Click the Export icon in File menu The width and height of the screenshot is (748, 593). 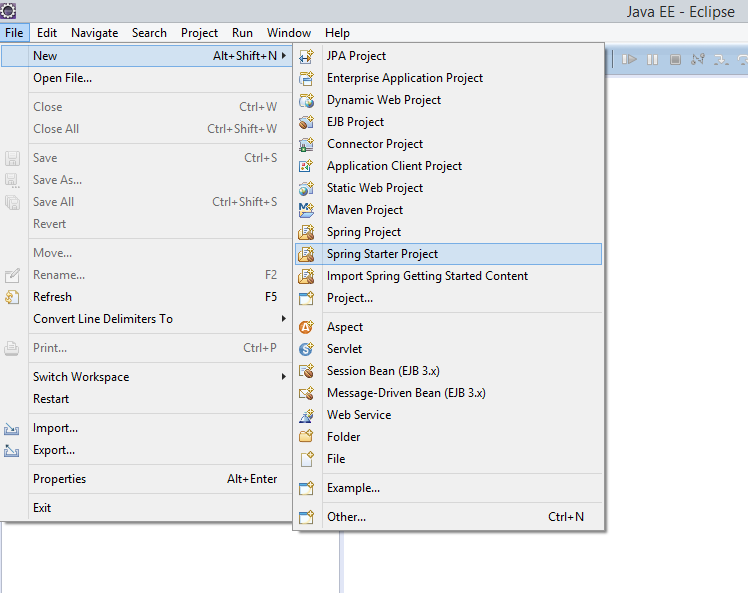(x=11, y=450)
